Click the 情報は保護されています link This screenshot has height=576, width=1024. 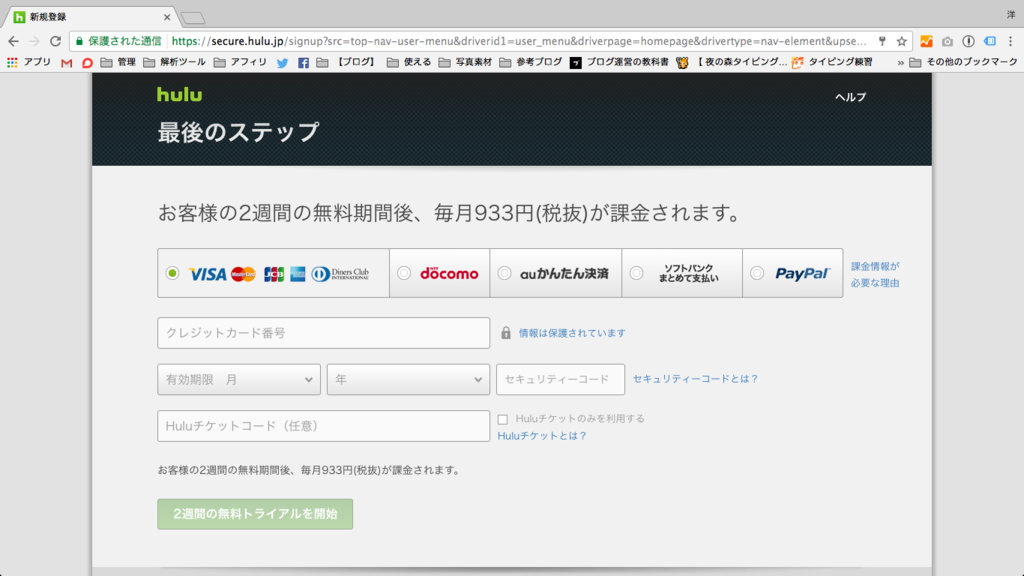point(572,333)
